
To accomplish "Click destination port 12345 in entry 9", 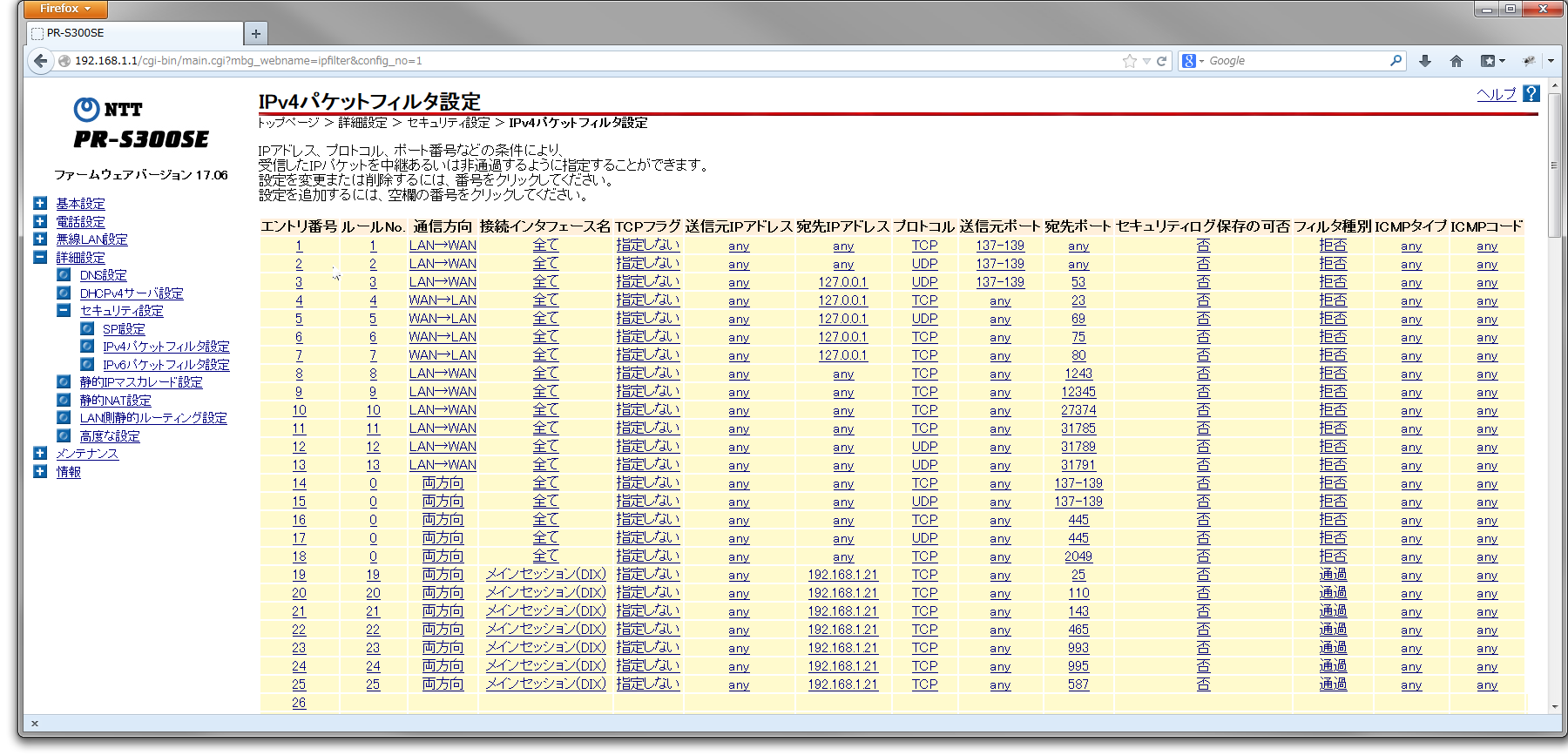I will click(x=1078, y=392).
